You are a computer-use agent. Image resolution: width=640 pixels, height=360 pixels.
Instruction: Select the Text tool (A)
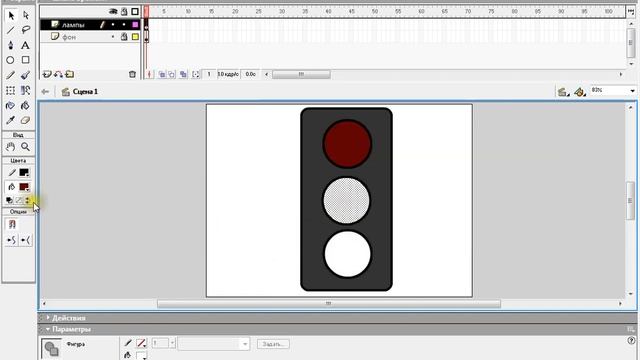[25, 45]
